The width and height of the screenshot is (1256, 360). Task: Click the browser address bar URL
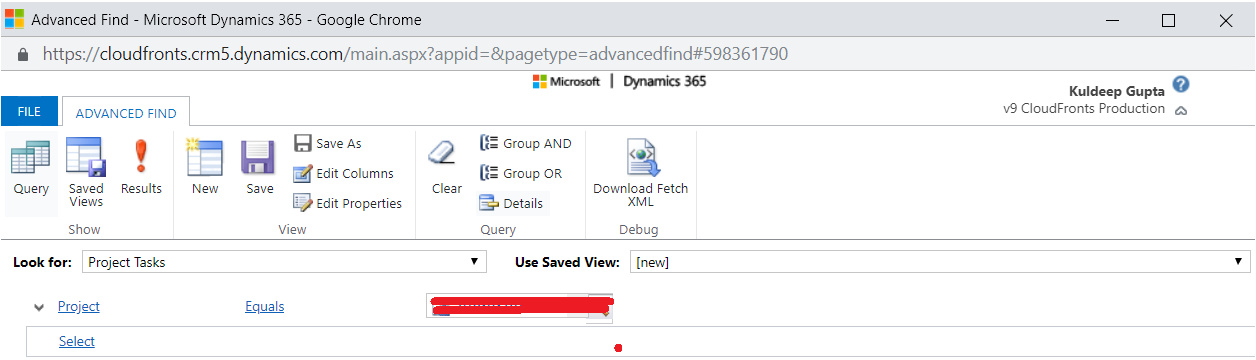pos(416,53)
